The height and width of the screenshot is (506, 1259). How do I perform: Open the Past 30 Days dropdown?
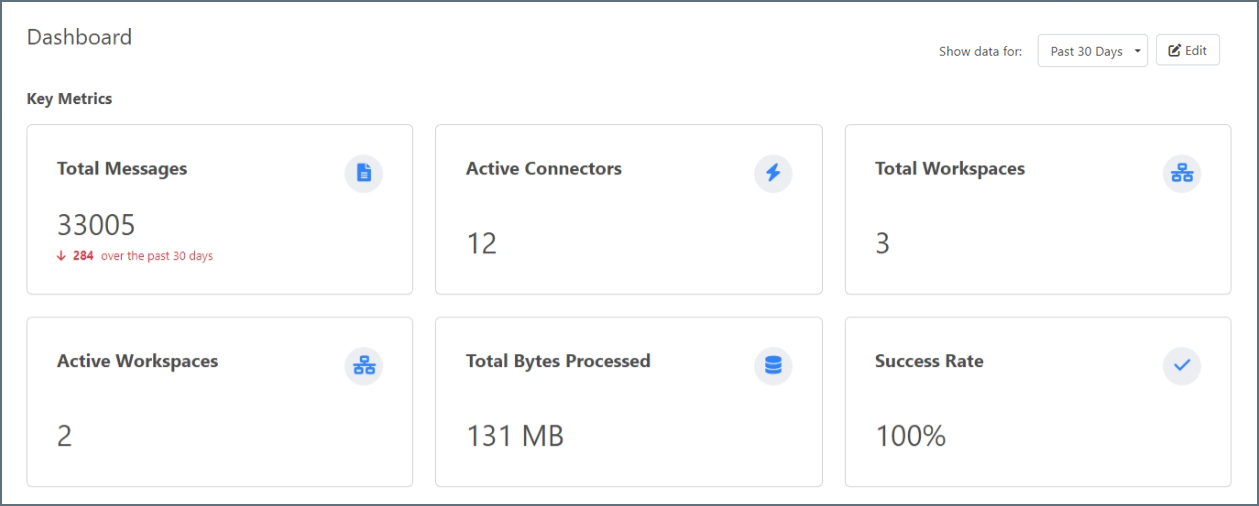coord(1092,51)
